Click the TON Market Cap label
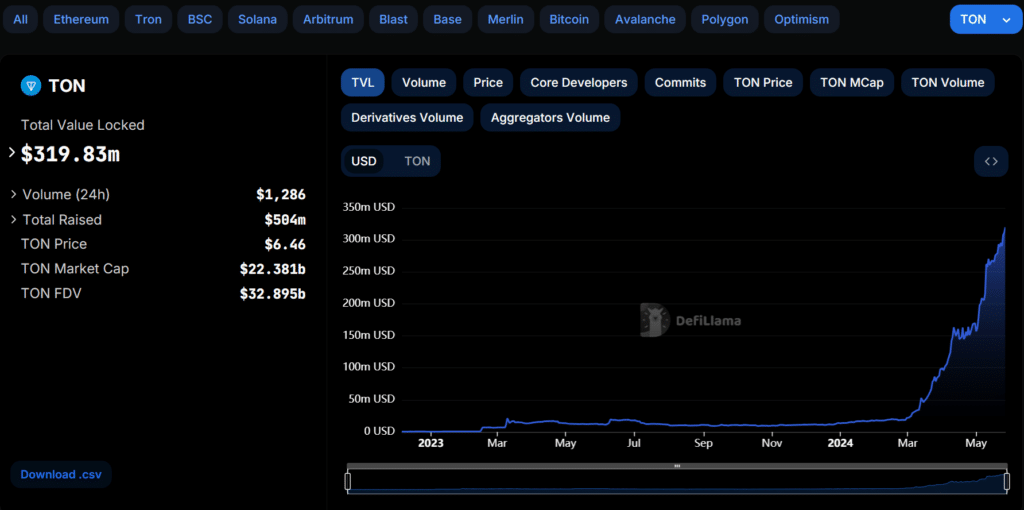The width and height of the screenshot is (1024, 510). (x=75, y=268)
